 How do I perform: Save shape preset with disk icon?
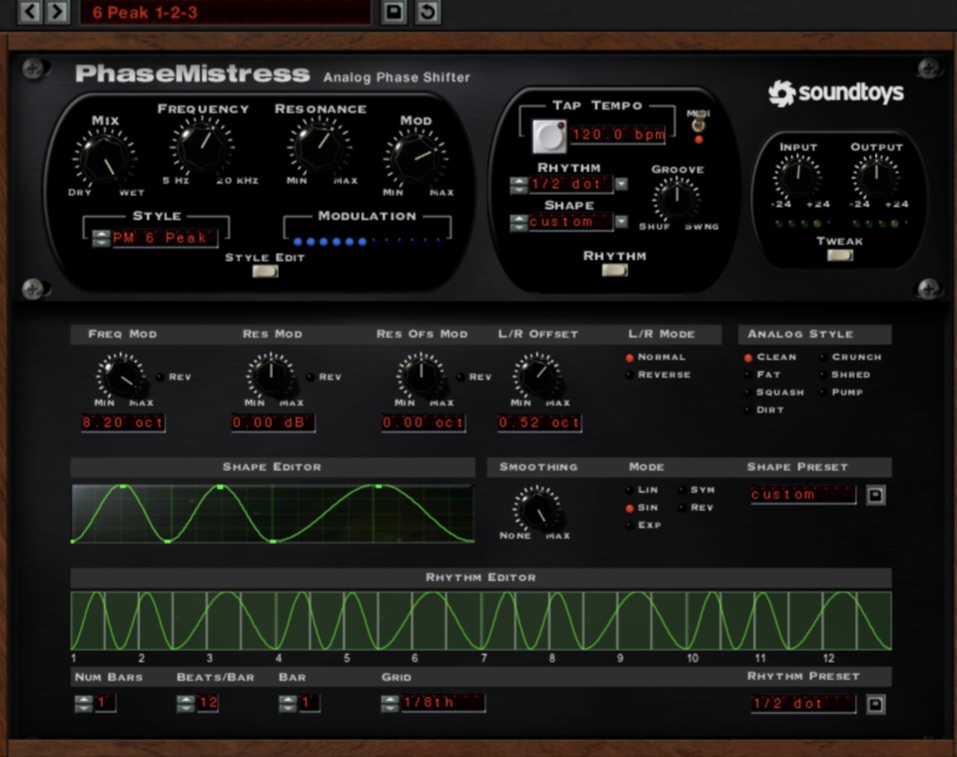(875, 495)
